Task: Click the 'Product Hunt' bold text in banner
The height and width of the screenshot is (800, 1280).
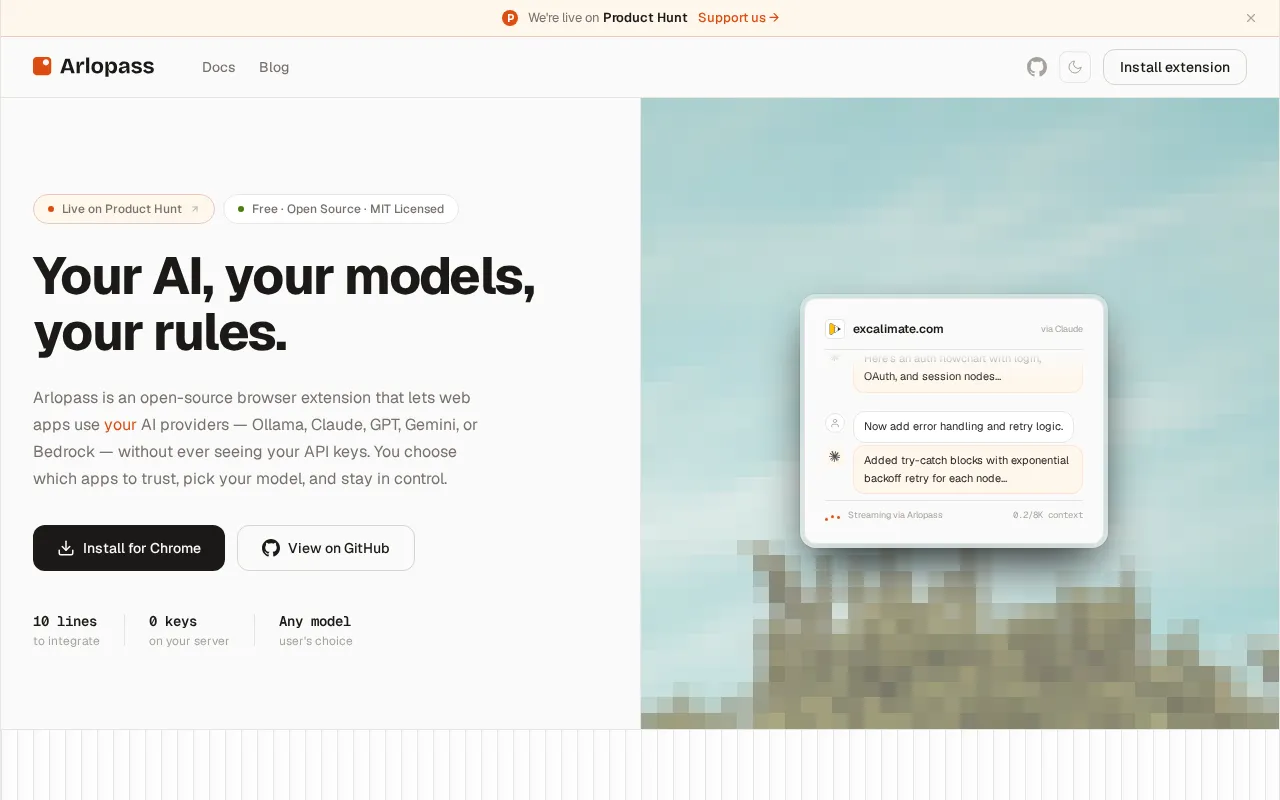Action: [645, 18]
